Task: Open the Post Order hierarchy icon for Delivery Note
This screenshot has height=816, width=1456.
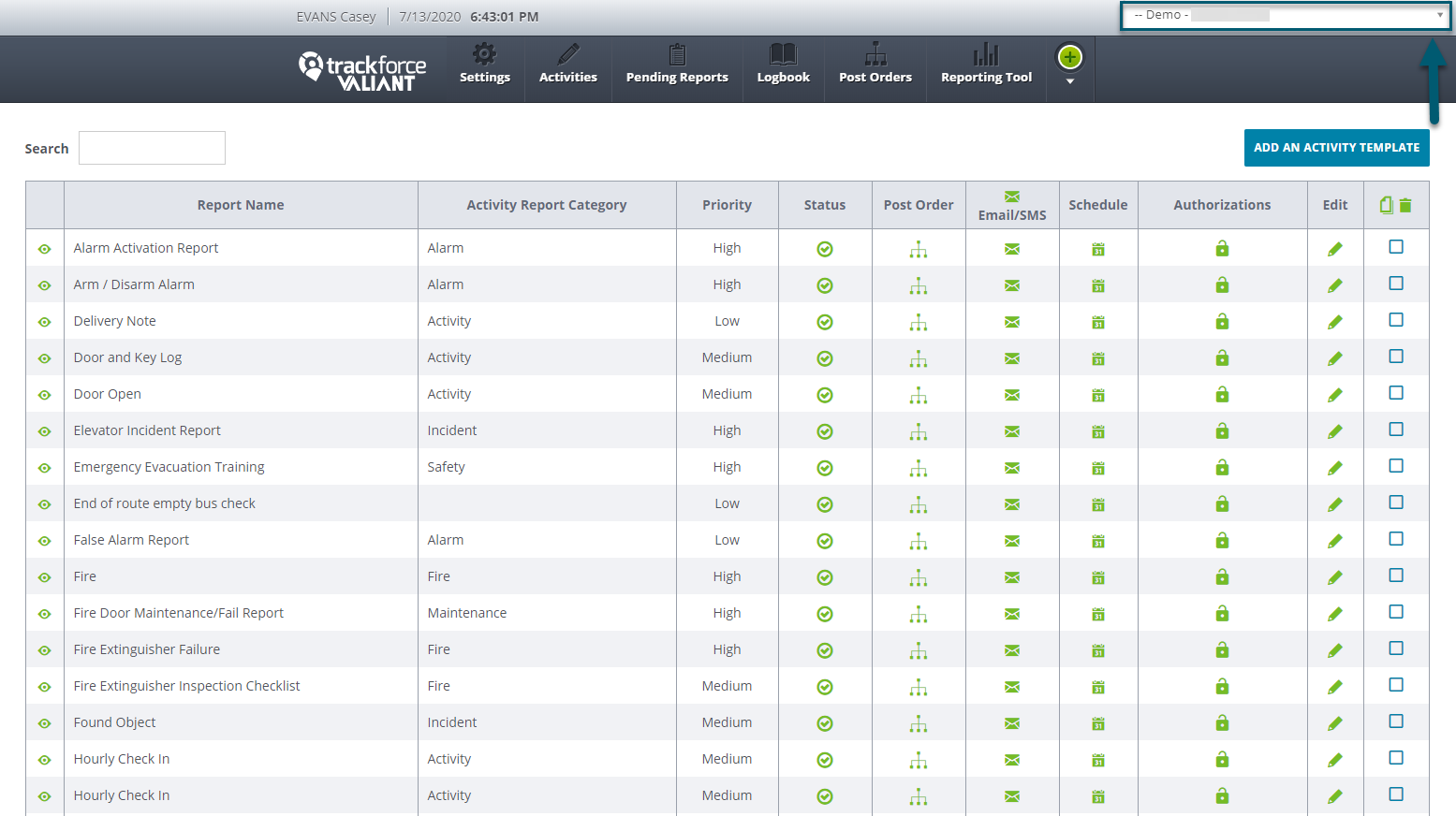Action: [919, 321]
